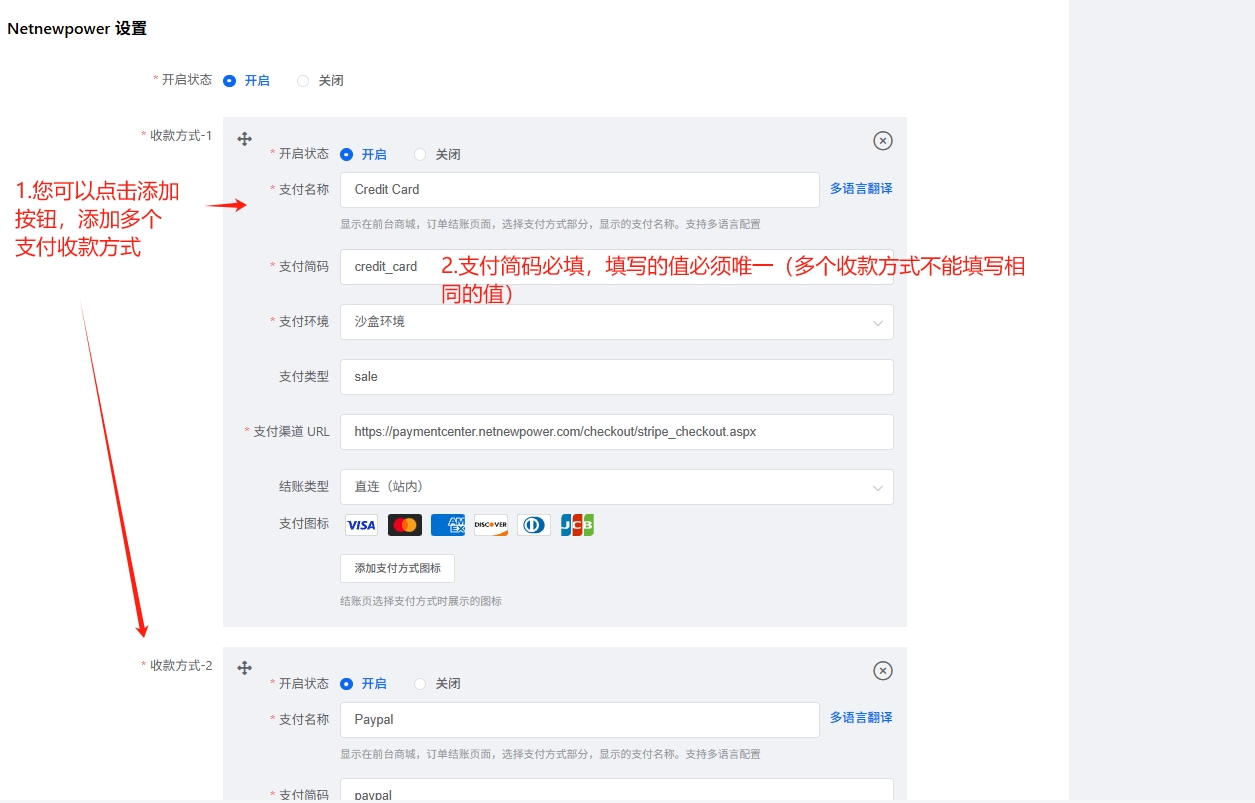Screen dimensions: 1255x803
Task: Select 关闭 radio in 收款方式-2
Action: tap(420, 684)
